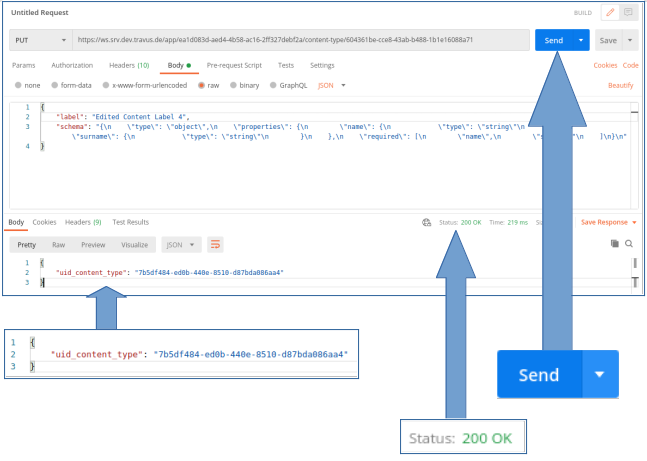Viewport: 647px width, 461px height.
Task: Open the PUT HTTP method dropdown
Action: tap(40, 40)
